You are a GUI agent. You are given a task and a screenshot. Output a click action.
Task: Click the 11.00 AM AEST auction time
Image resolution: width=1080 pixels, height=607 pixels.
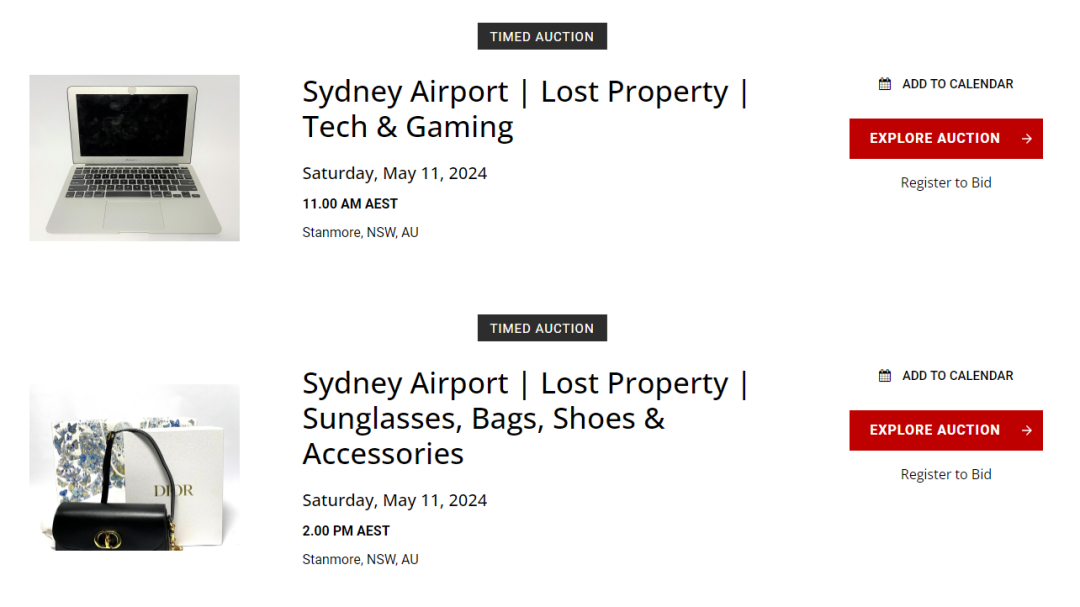tap(350, 204)
